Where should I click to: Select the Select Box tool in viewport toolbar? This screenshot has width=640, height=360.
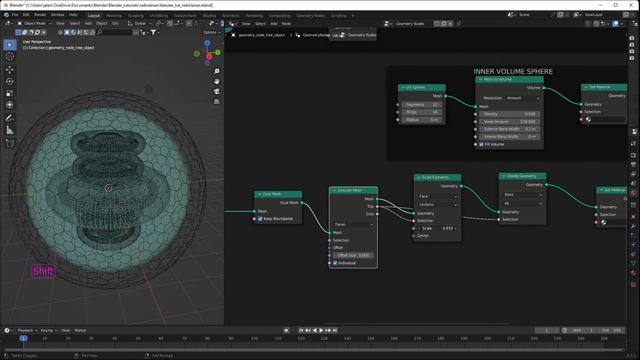click(10, 44)
